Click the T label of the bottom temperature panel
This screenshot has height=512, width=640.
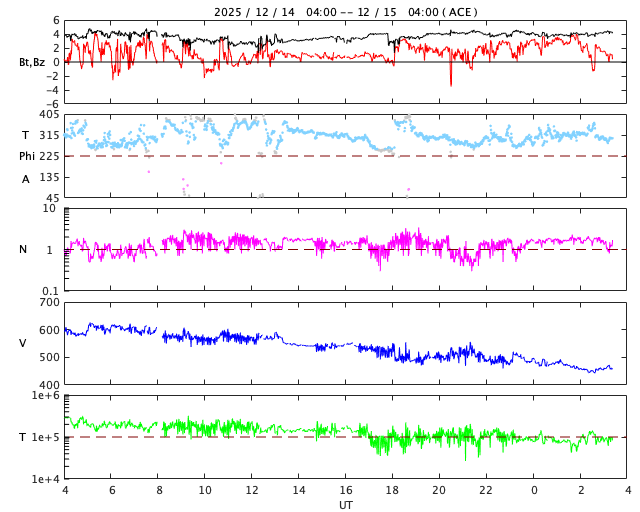(x=23, y=437)
